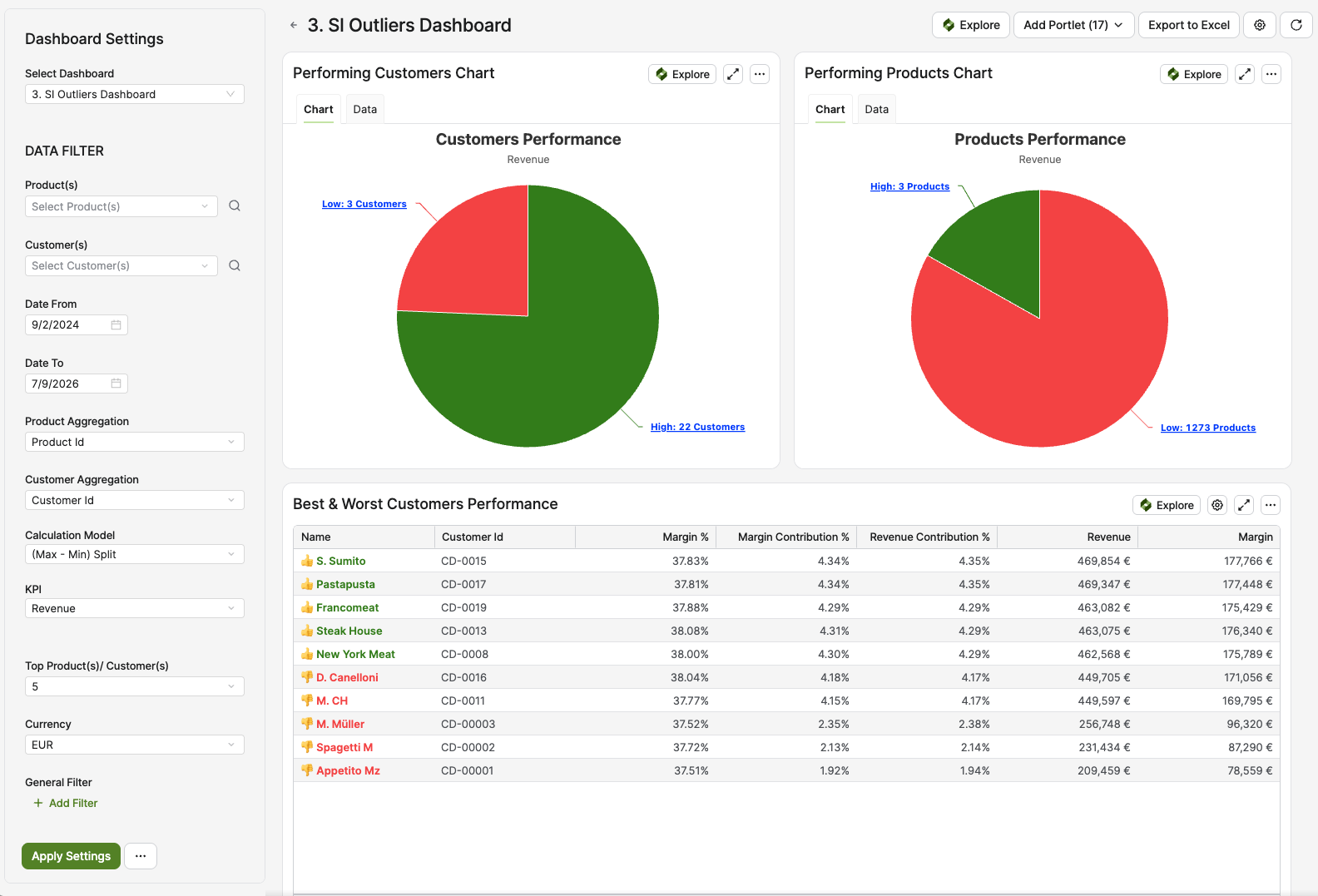This screenshot has height=896, width=1318.
Task: Open the Select Product(s) dropdown
Action: click(x=121, y=206)
